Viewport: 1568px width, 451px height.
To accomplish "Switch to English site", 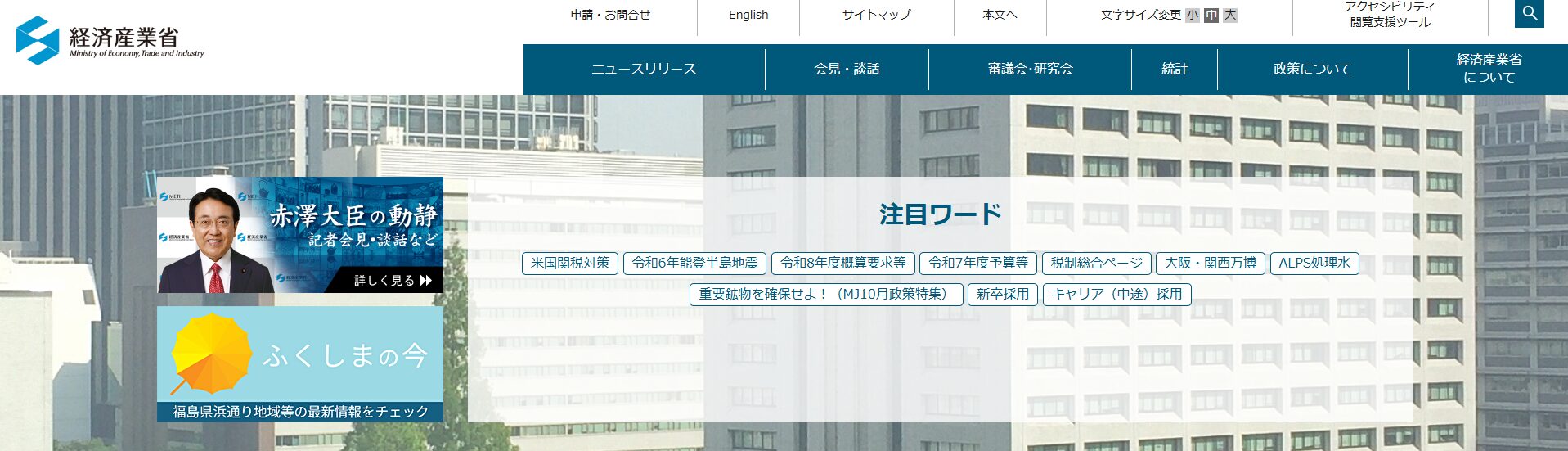I will point(748,15).
